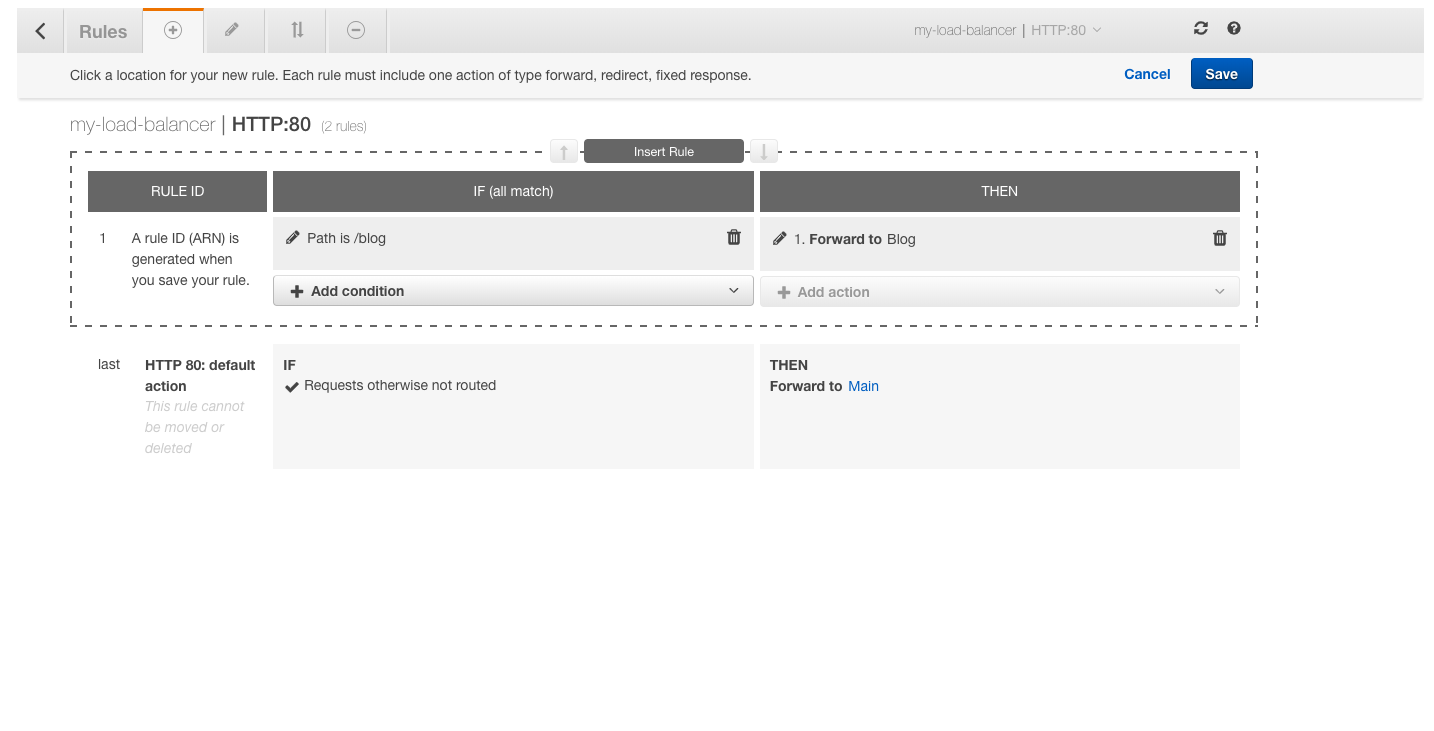Click the Cancel link
Screen dimensions: 1434x731
point(1147,74)
